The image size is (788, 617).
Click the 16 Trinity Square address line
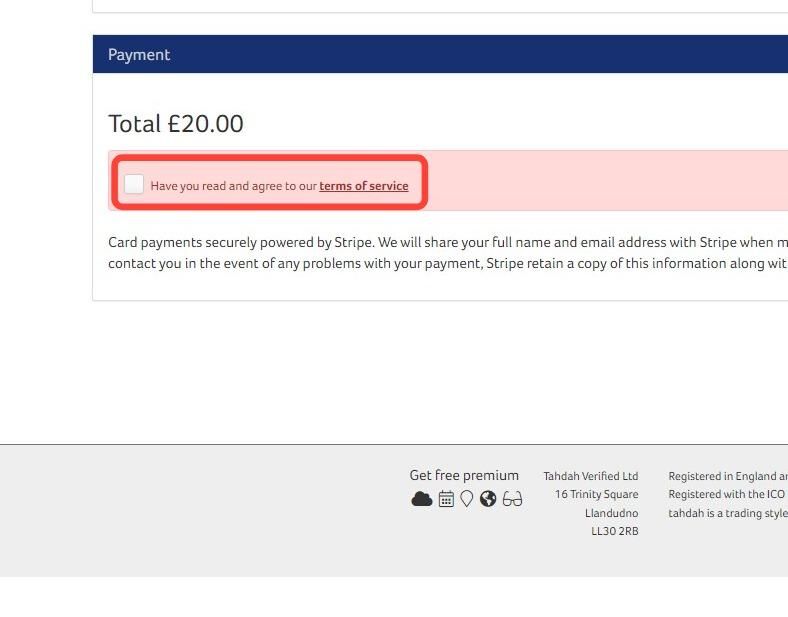pyautogui.click(x=596, y=495)
